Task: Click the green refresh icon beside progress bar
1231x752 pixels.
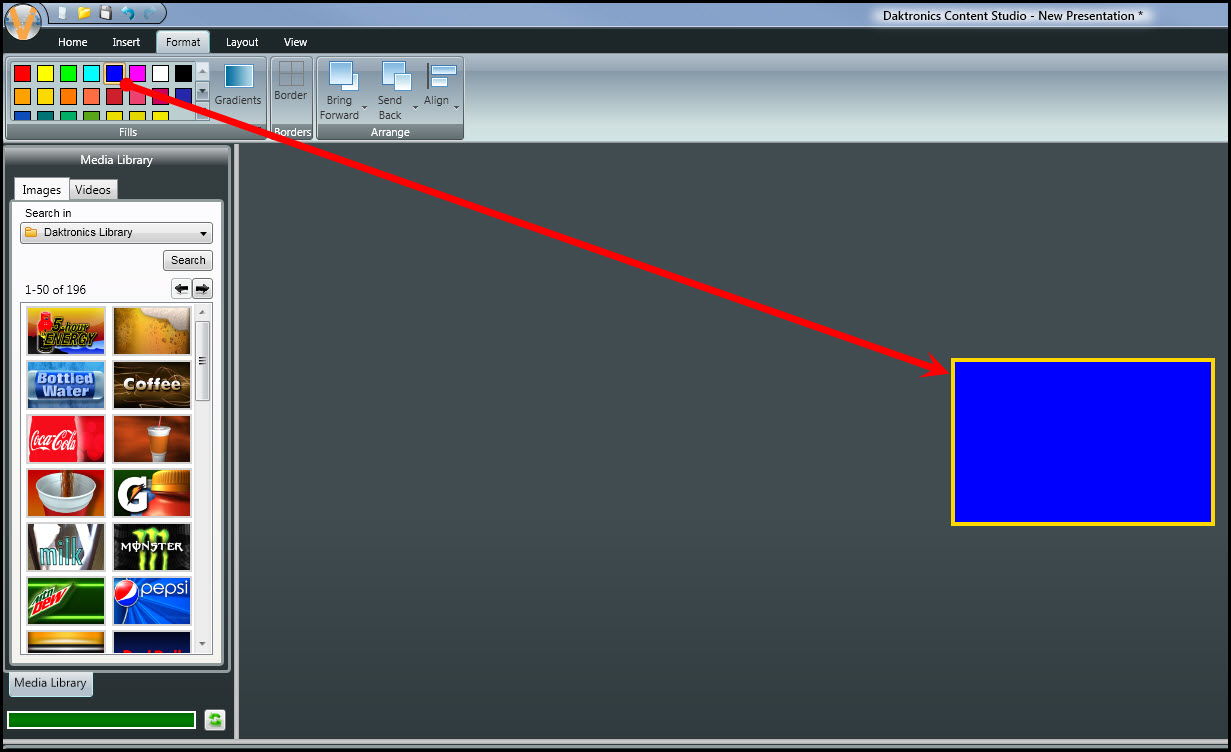Action: click(215, 720)
